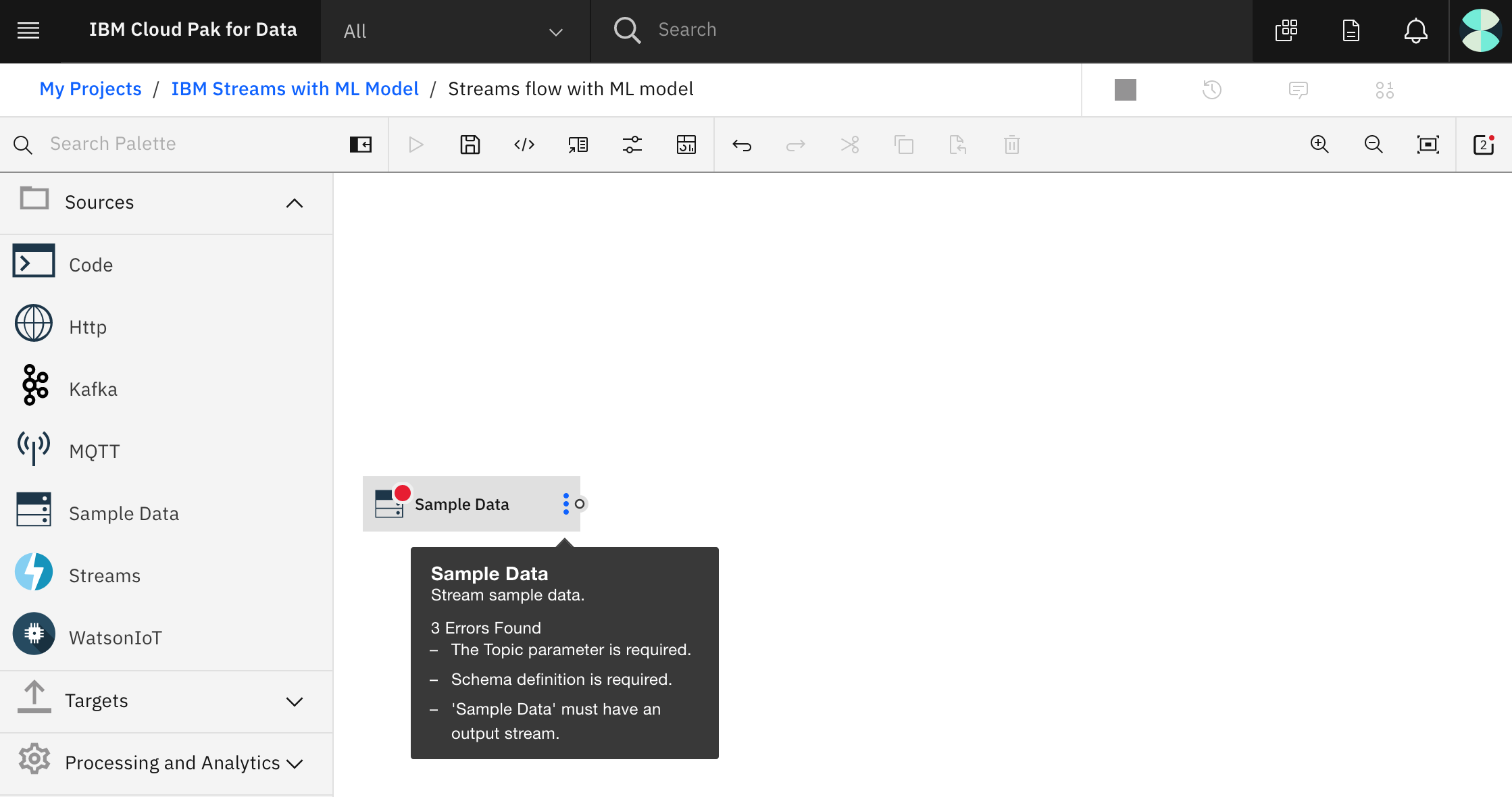Image resolution: width=1512 pixels, height=797 pixels.
Task: Go to IBM Streams with ML Model
Action: point(295,89)
